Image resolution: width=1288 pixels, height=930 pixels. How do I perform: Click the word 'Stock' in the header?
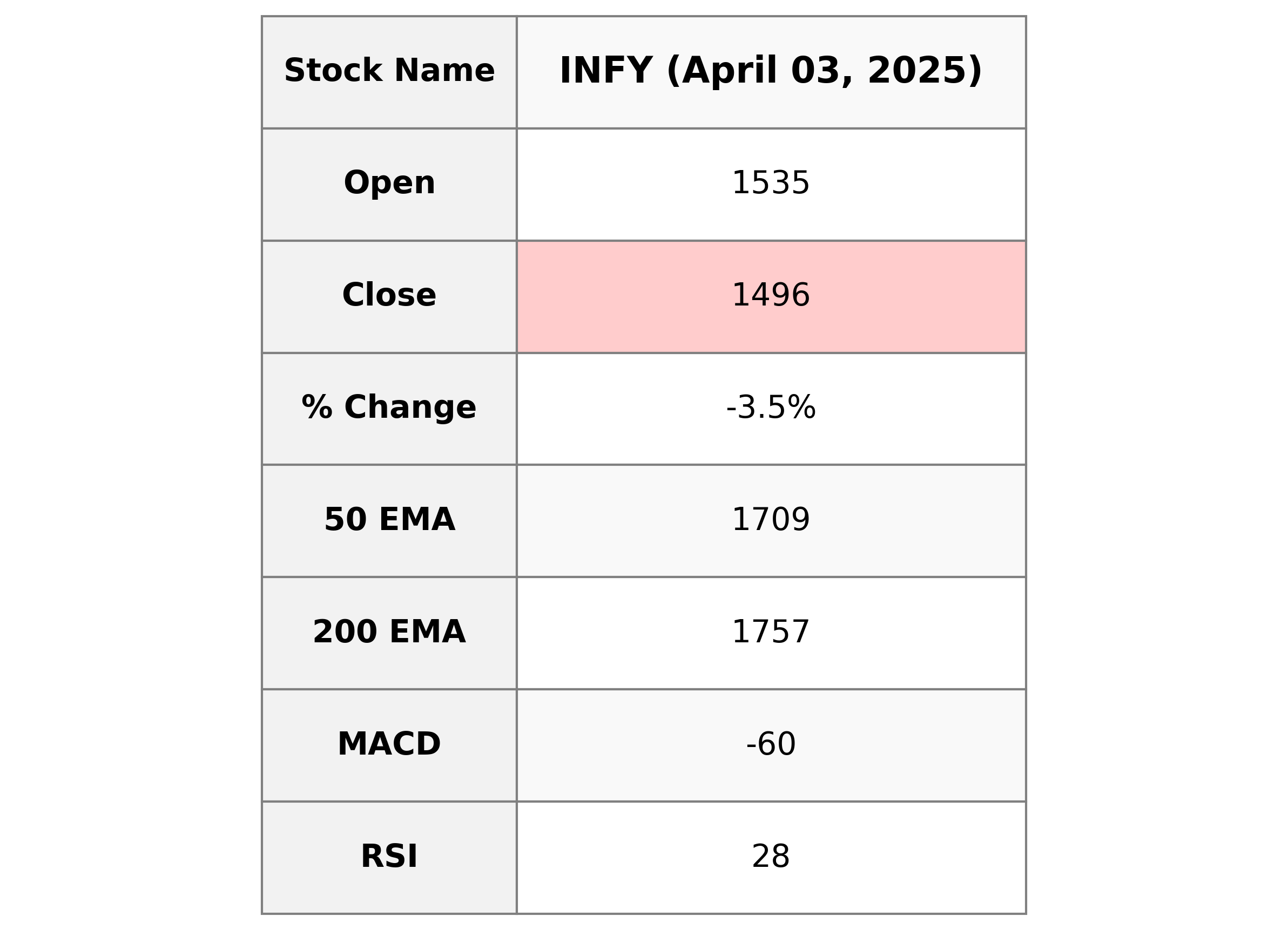point(333,71)
